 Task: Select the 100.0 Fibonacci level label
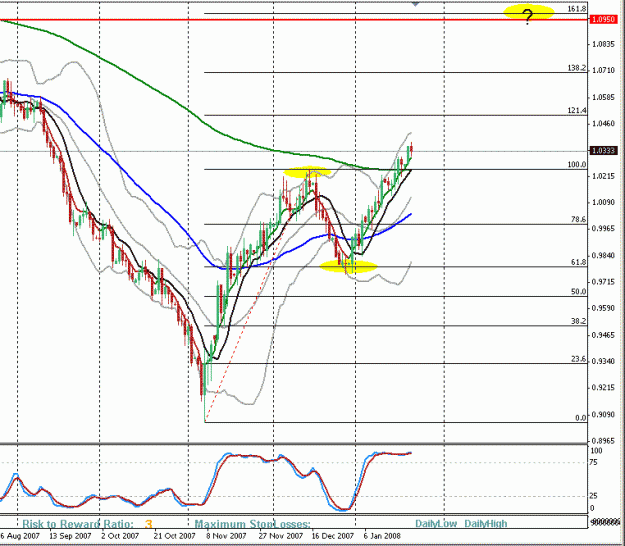click(x=577, y=165)
